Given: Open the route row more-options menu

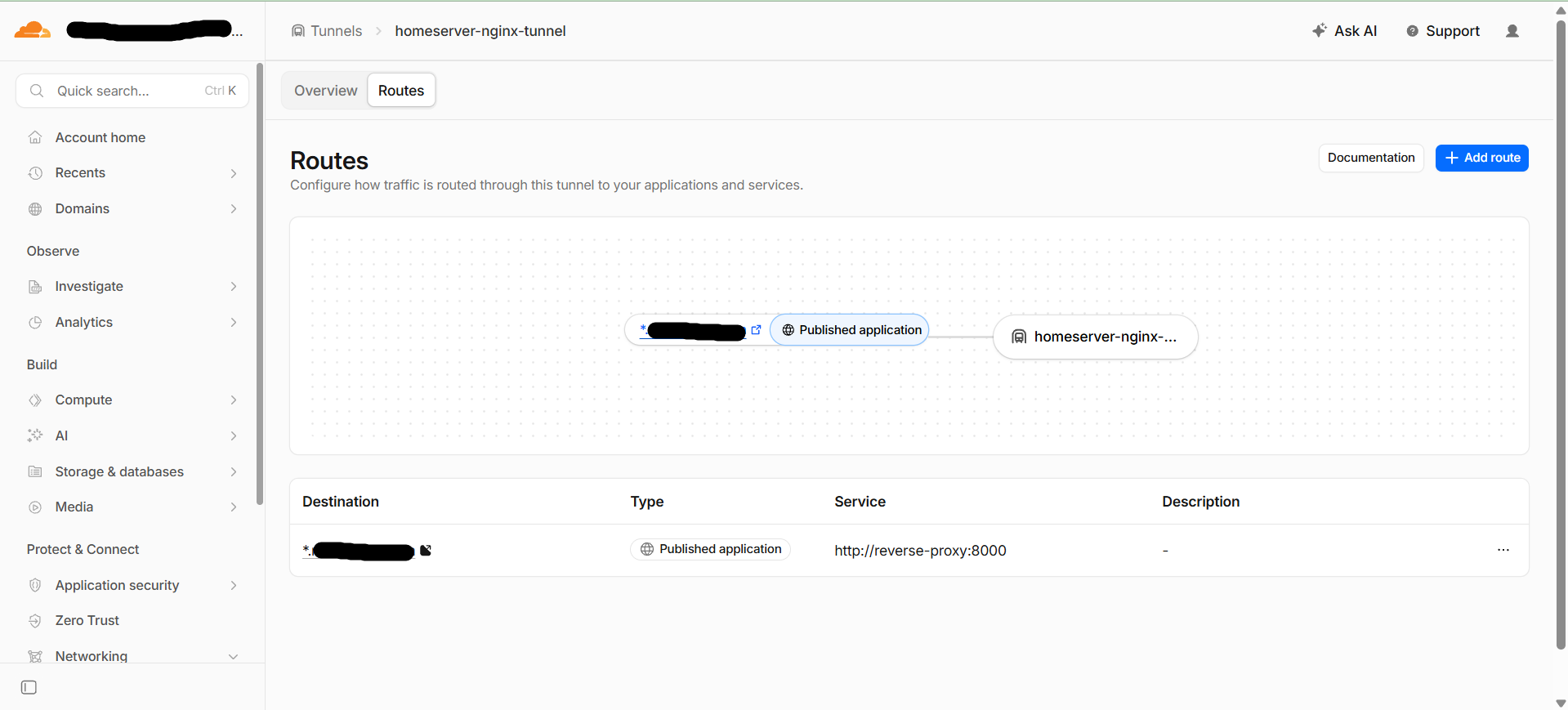Looking at the screenshot, I should coord(1503,550).
